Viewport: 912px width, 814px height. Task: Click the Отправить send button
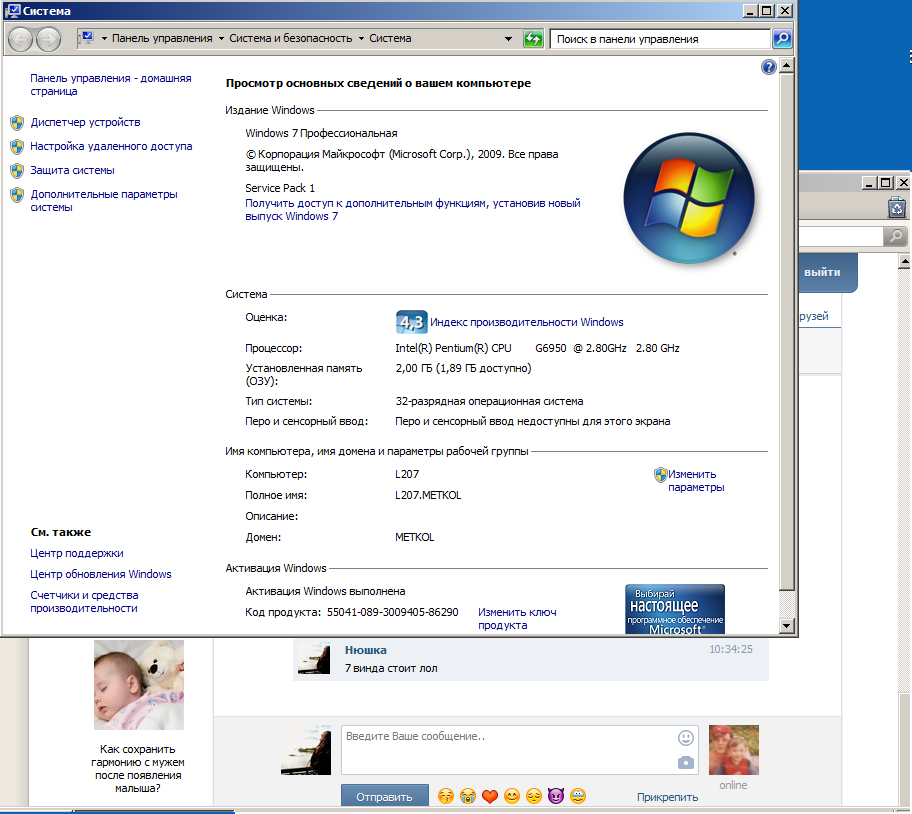(x=384, y=797)
